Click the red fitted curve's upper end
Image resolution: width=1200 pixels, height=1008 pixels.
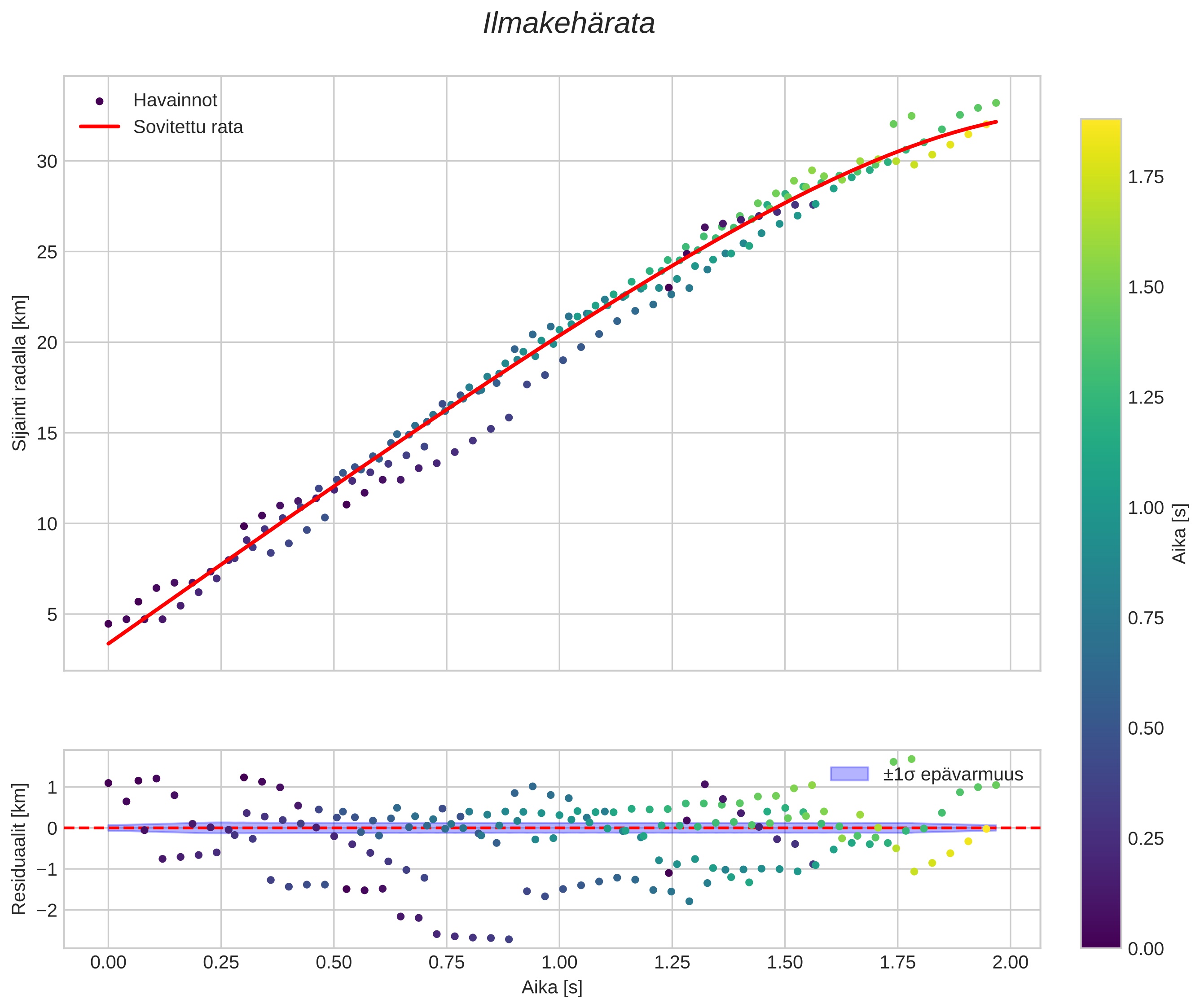(996, 122)
